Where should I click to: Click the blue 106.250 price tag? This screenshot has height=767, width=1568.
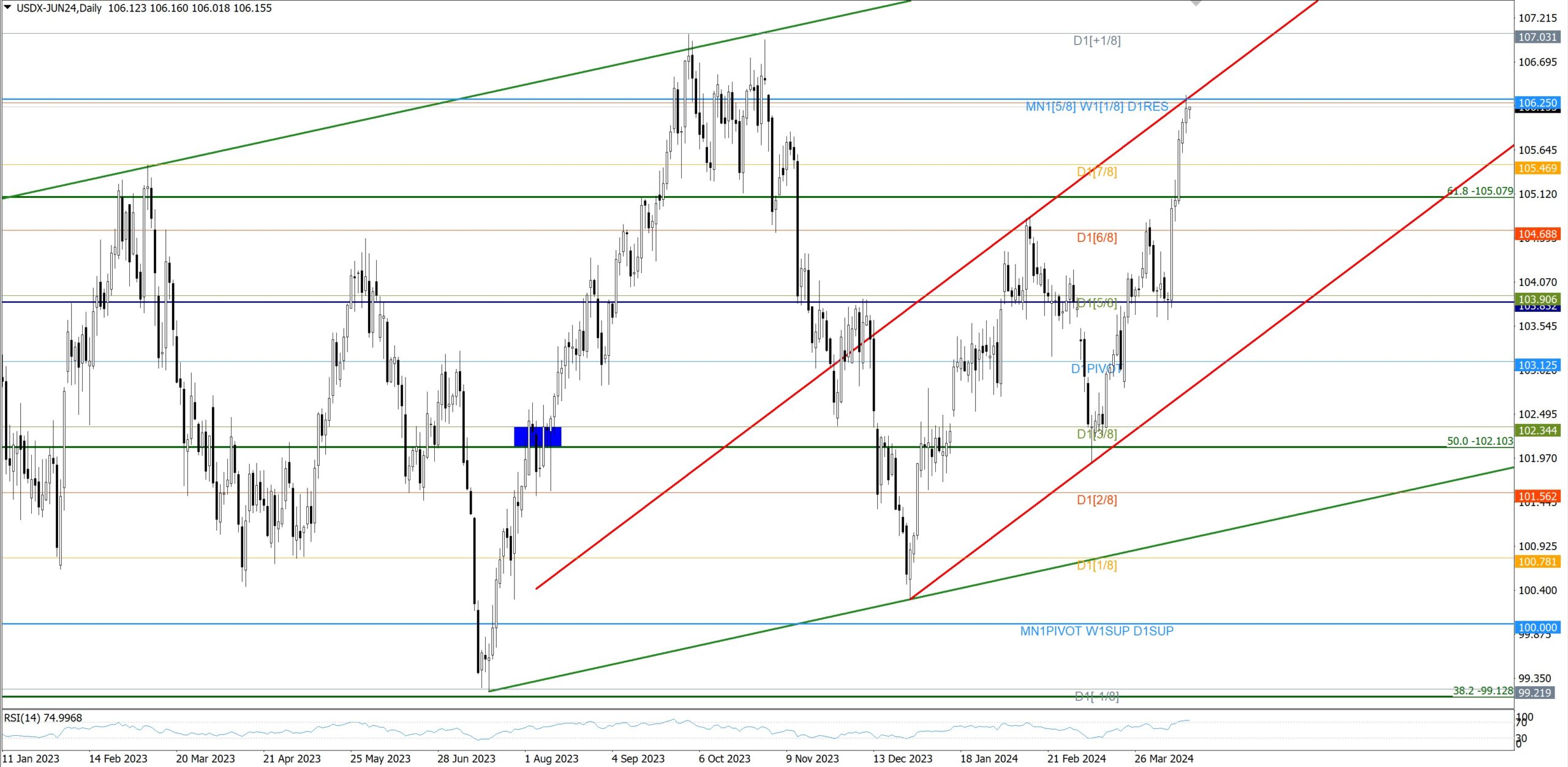1537,103
